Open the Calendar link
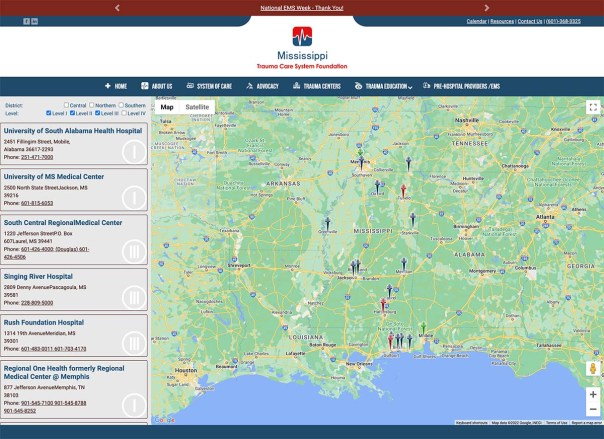Screen dimensions: 604x439 (476, 21)
